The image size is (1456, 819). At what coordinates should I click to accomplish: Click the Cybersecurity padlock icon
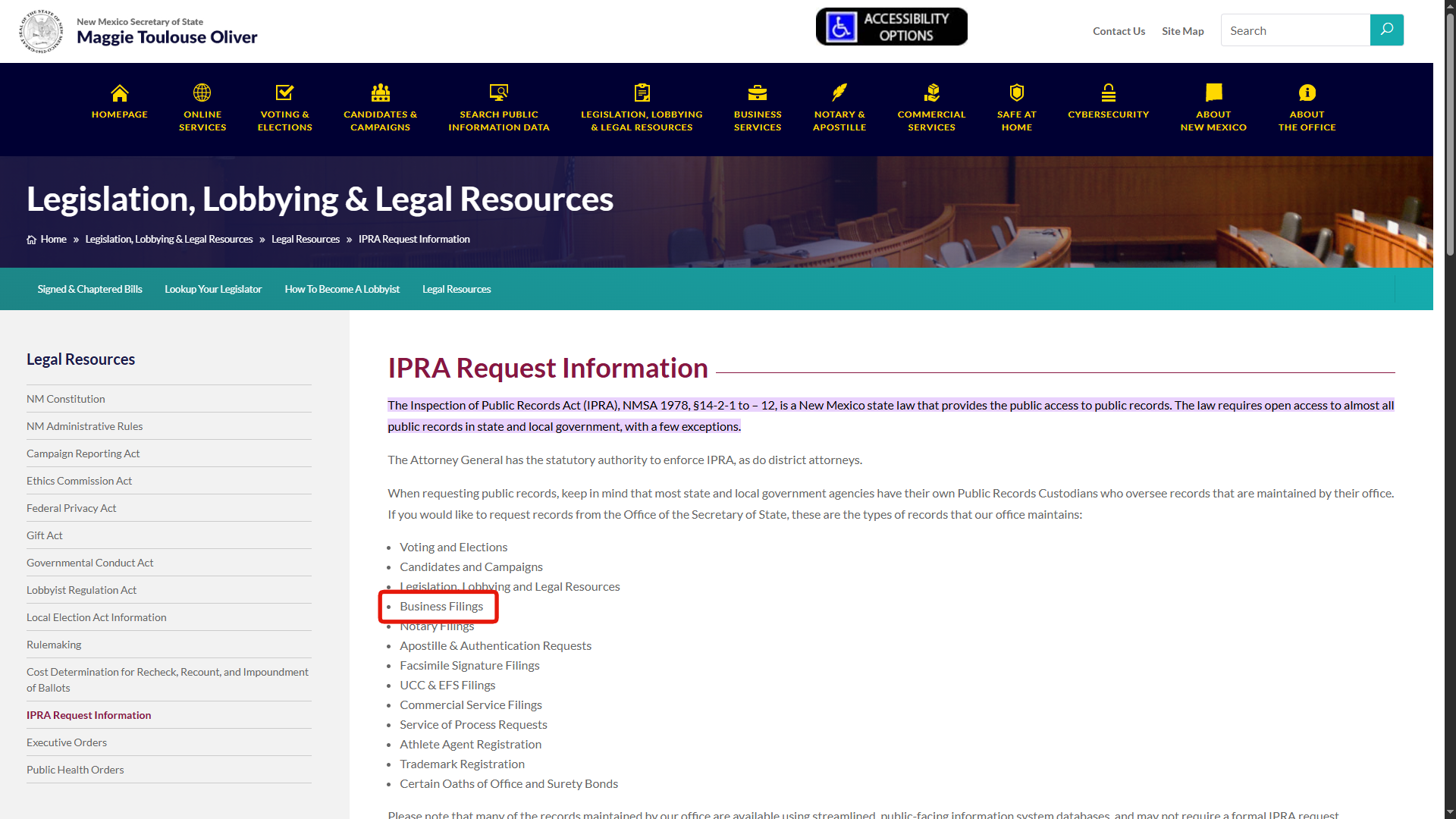pyautogui.click(x=1108, y=93)
